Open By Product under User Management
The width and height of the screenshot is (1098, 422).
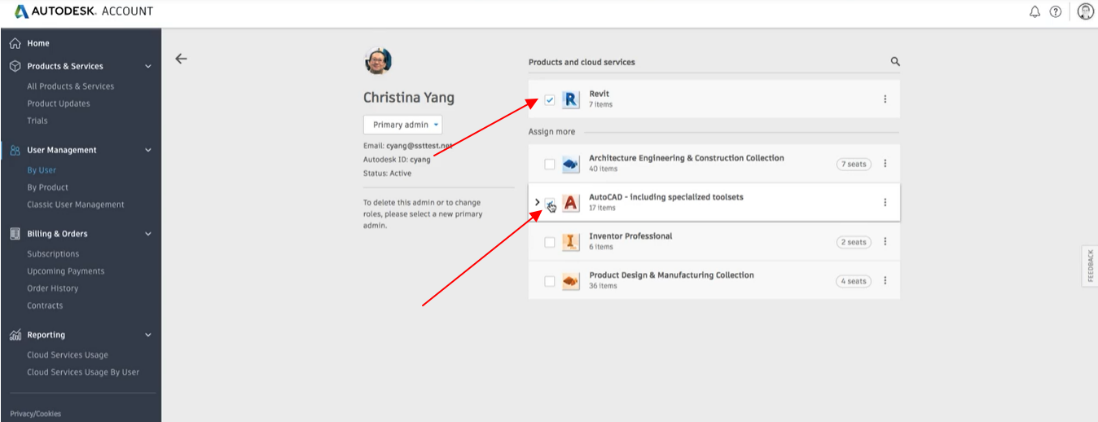[x=47, y=187]
